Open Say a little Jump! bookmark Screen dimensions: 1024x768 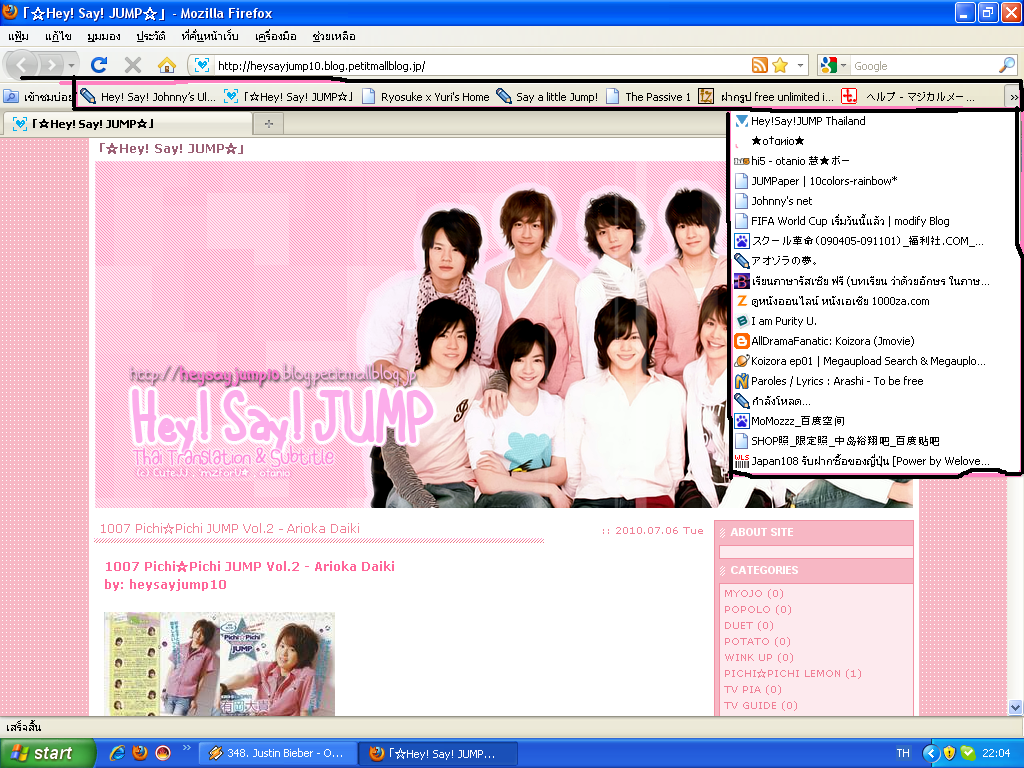[548, 97]
